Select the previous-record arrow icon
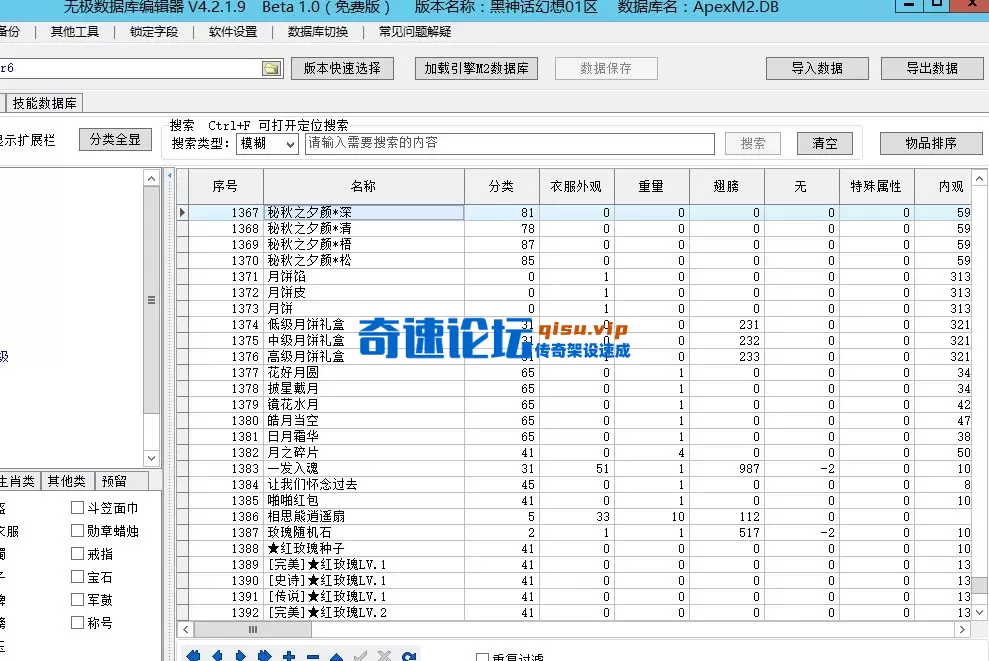The image size is (989, 661). click(217, 653)
